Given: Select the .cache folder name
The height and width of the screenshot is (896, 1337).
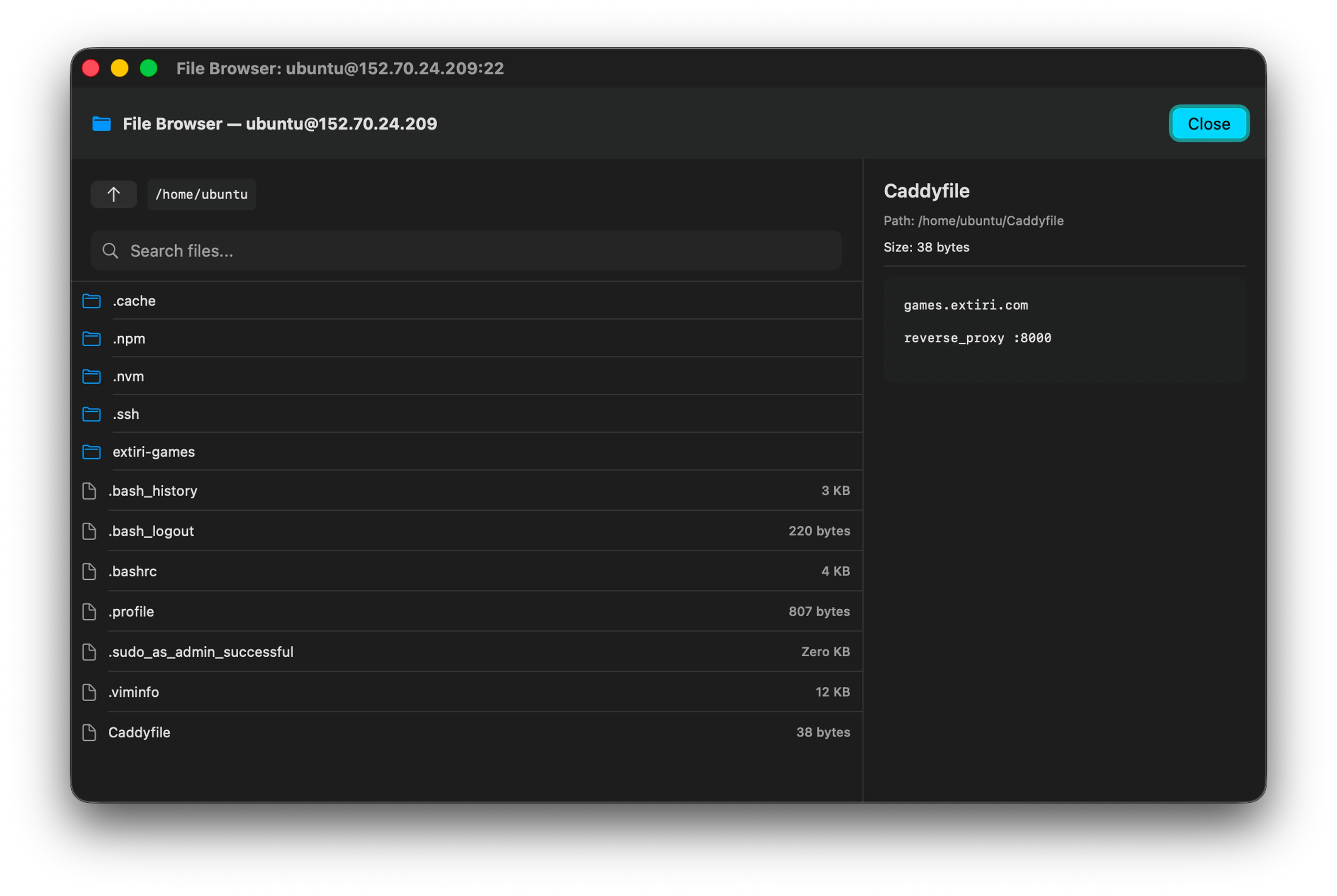Looking at the screenshot, I should (134, 301).
